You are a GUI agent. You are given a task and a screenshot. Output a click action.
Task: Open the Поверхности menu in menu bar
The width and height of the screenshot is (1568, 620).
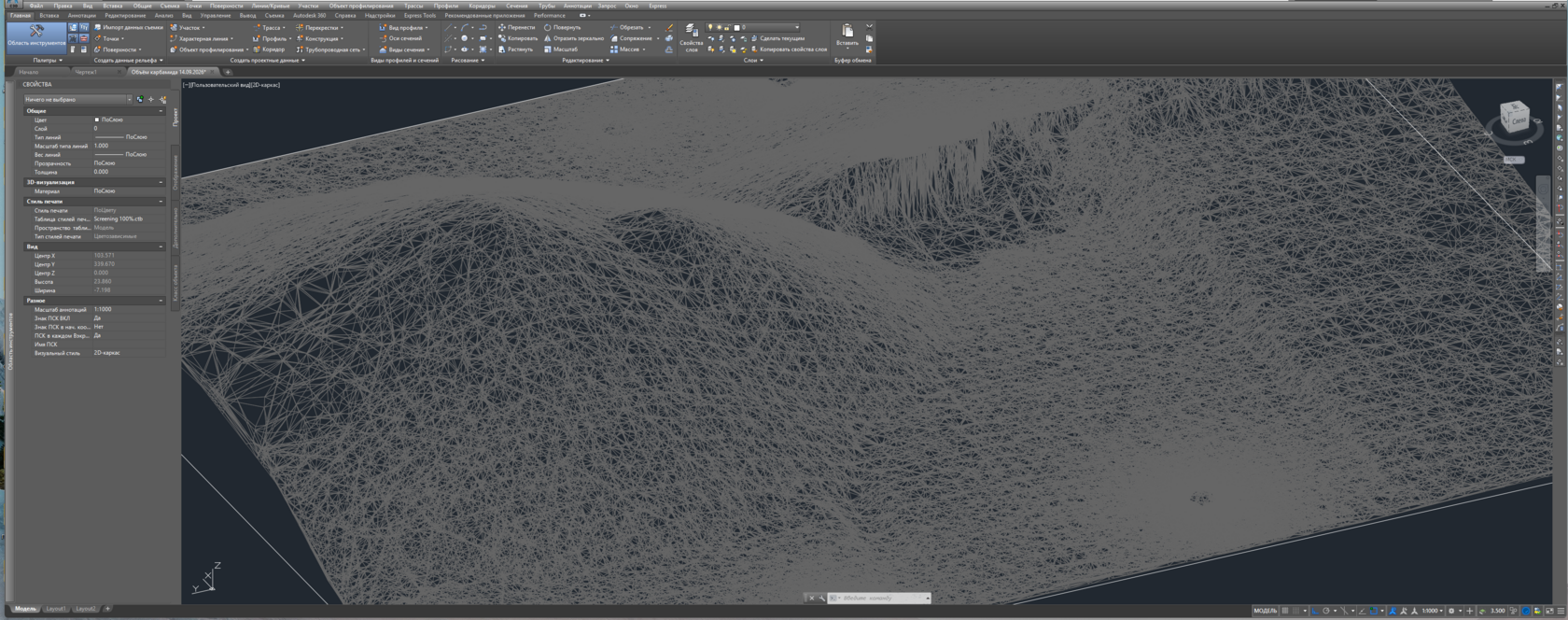tap(226, 6)
